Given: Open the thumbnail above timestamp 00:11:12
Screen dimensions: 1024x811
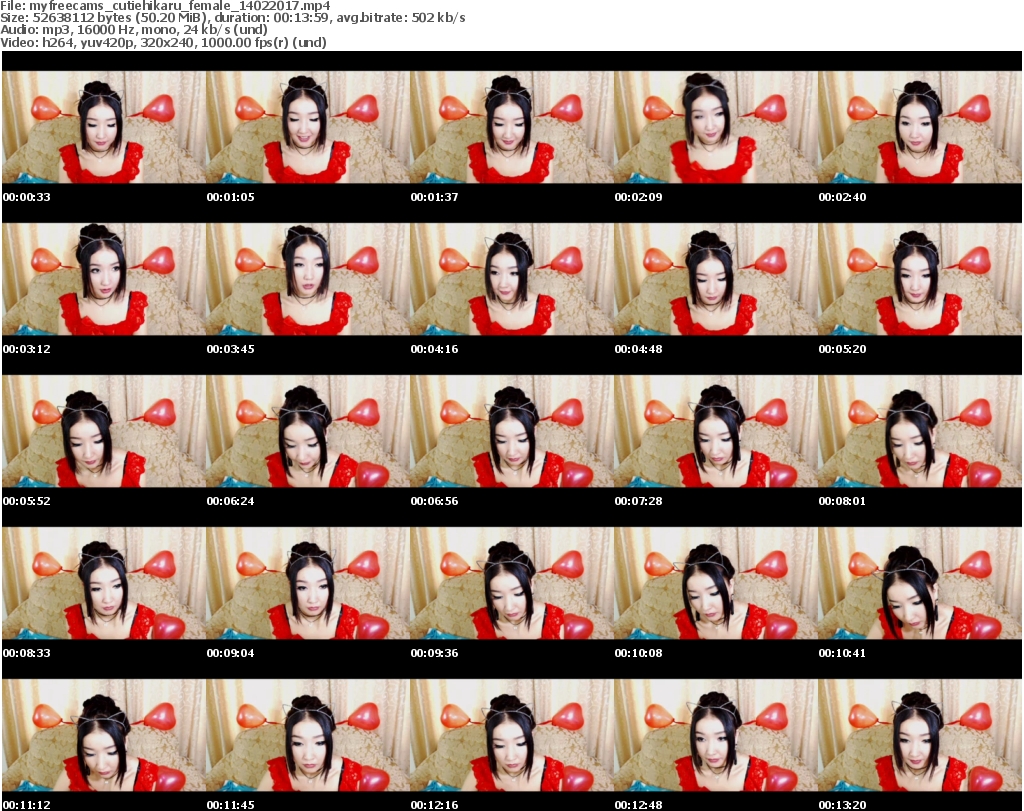Looking at the screenshot, I should (104, 736).
